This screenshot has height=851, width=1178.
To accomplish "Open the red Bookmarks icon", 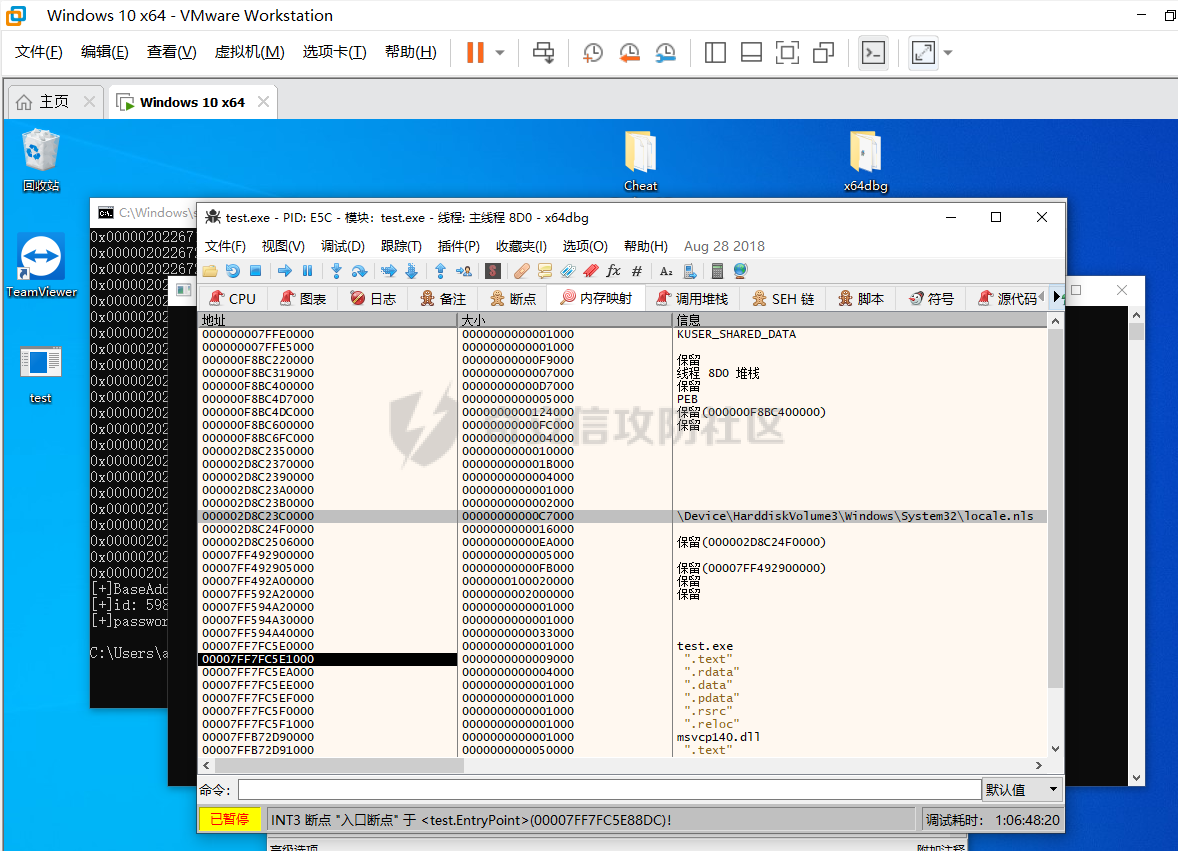I will [x=591, y=271].
